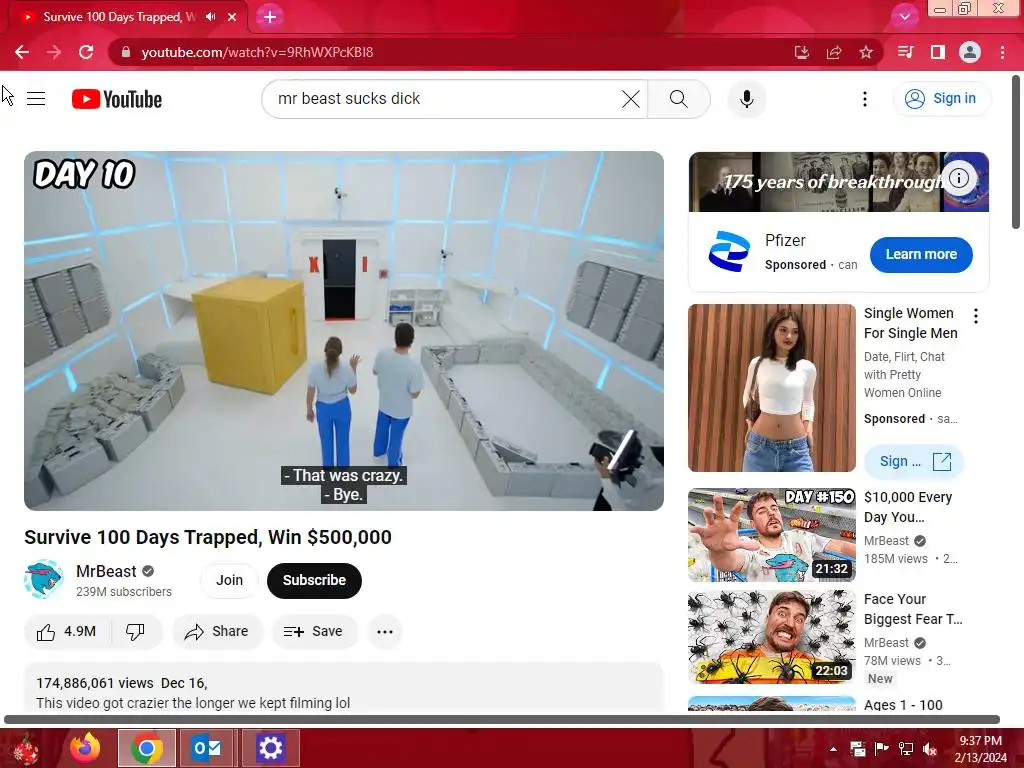
Task: Open the clock showing 9:37 PM
Action: (x=980, y=749)
